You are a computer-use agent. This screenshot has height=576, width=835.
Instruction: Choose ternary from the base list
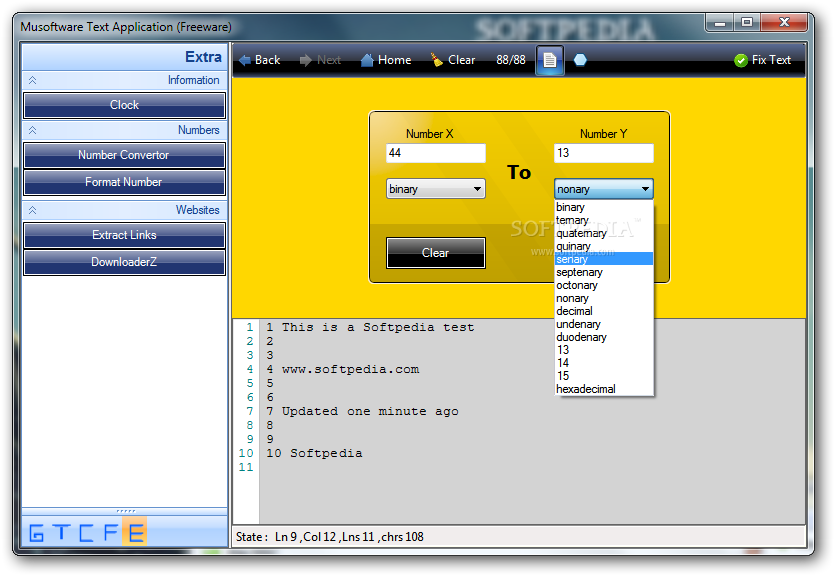603,220
